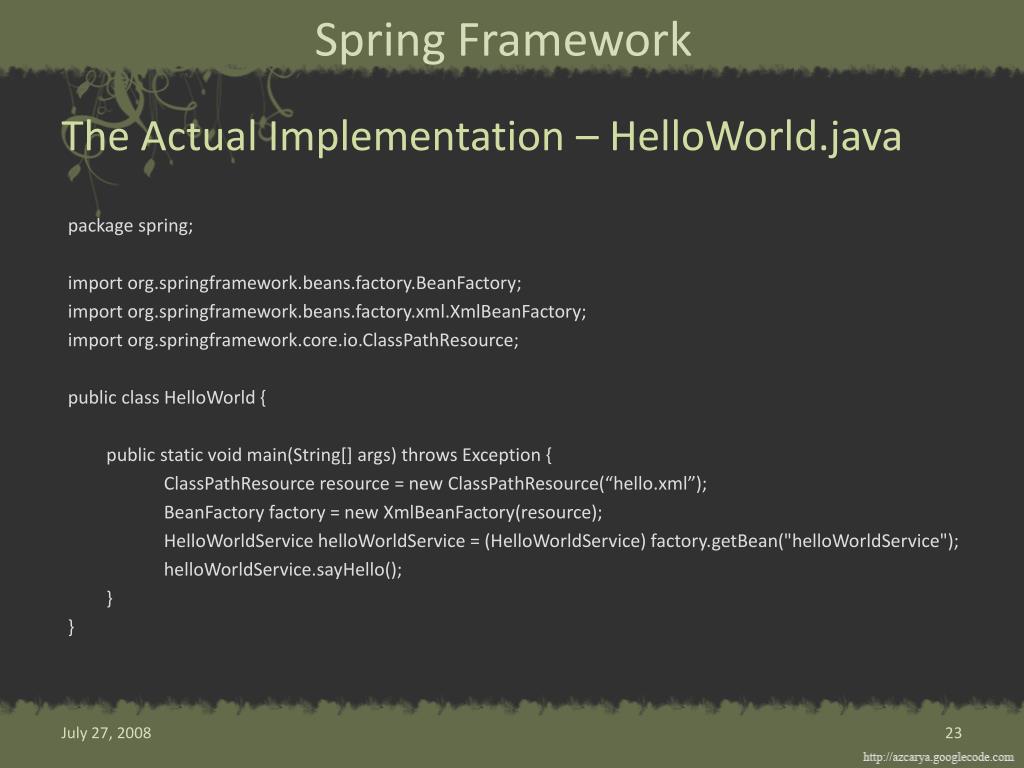This screenshot has height=768, width=1024.
Task: Click the "(HelloWorldService)" cast in the code
Action: point(565,541)
